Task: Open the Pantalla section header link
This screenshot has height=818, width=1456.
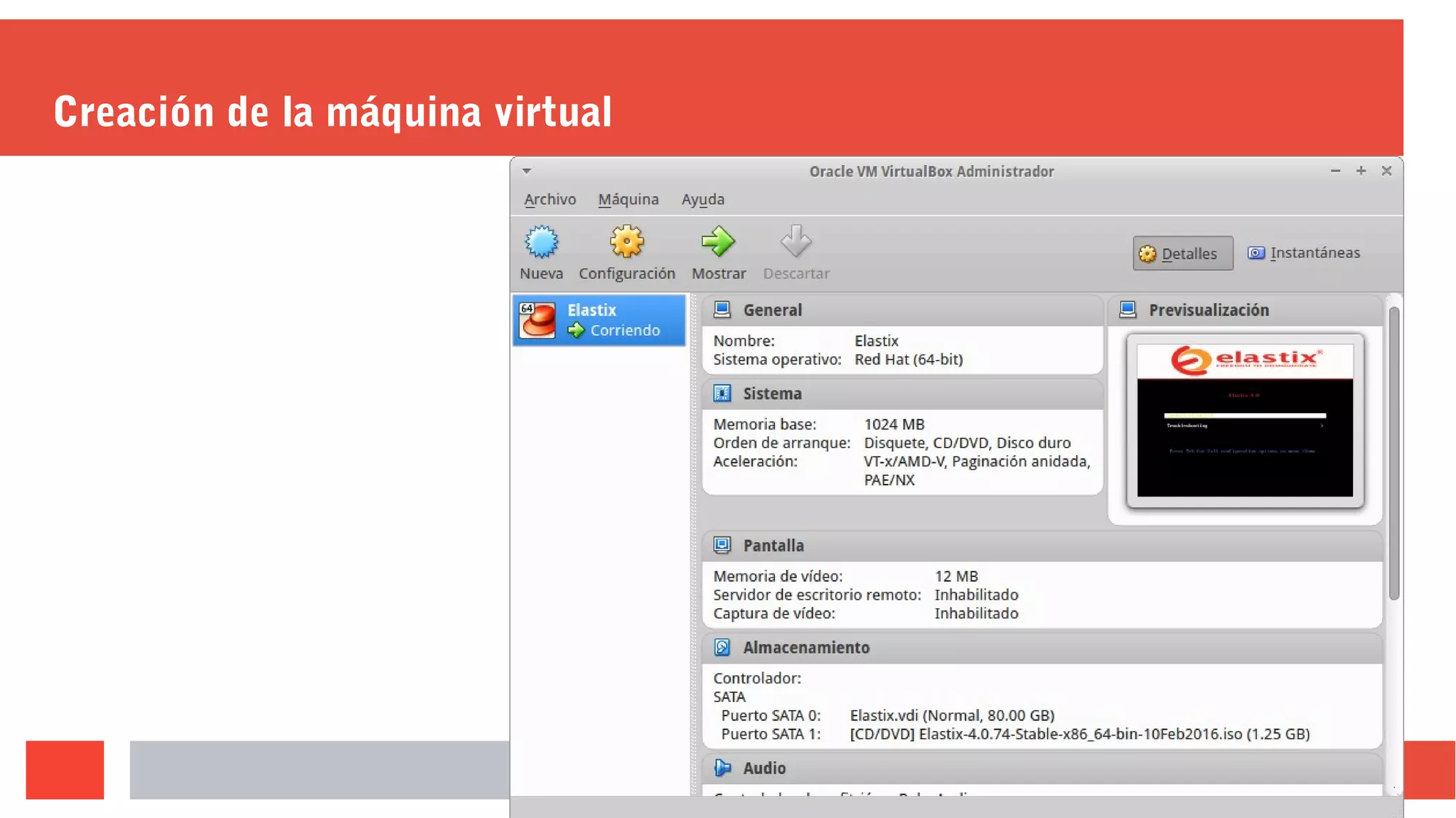Action: click(x=773, y=546)
